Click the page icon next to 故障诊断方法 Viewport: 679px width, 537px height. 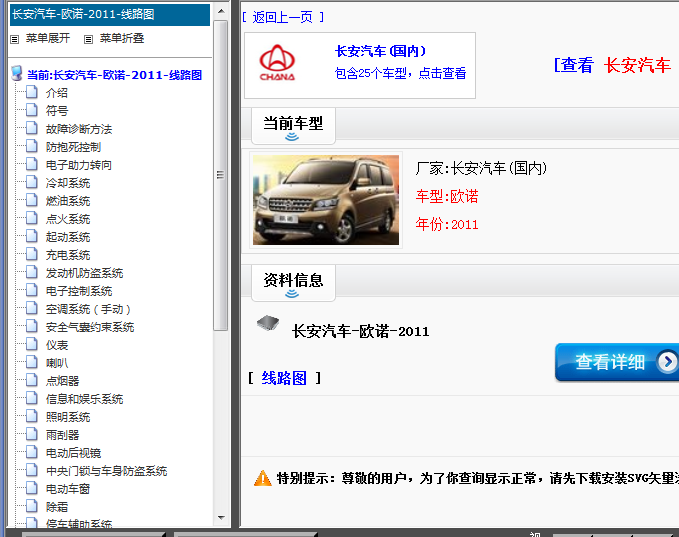pos(32,128)
